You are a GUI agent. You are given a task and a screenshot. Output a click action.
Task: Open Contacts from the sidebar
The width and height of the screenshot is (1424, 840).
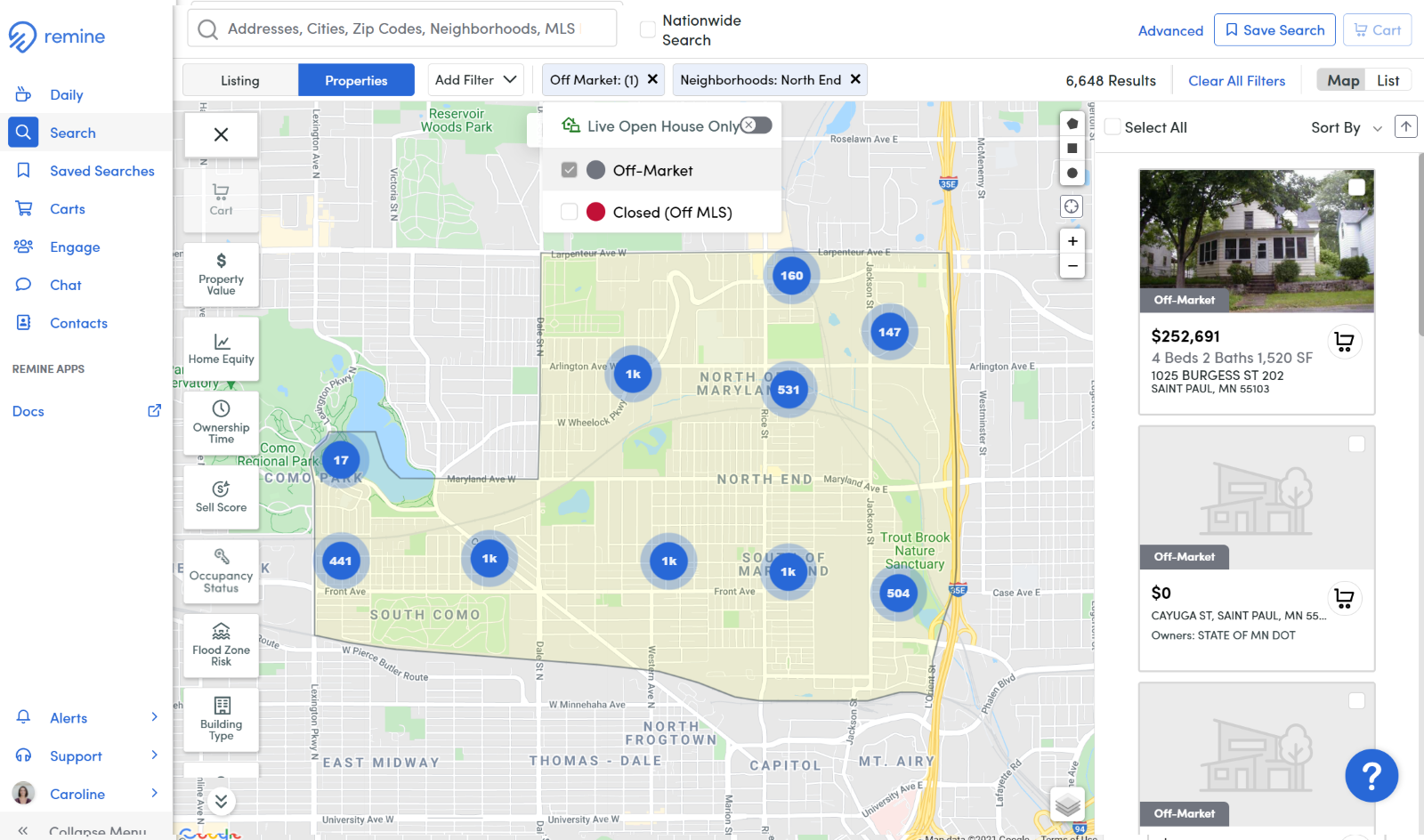coord(78,323)
